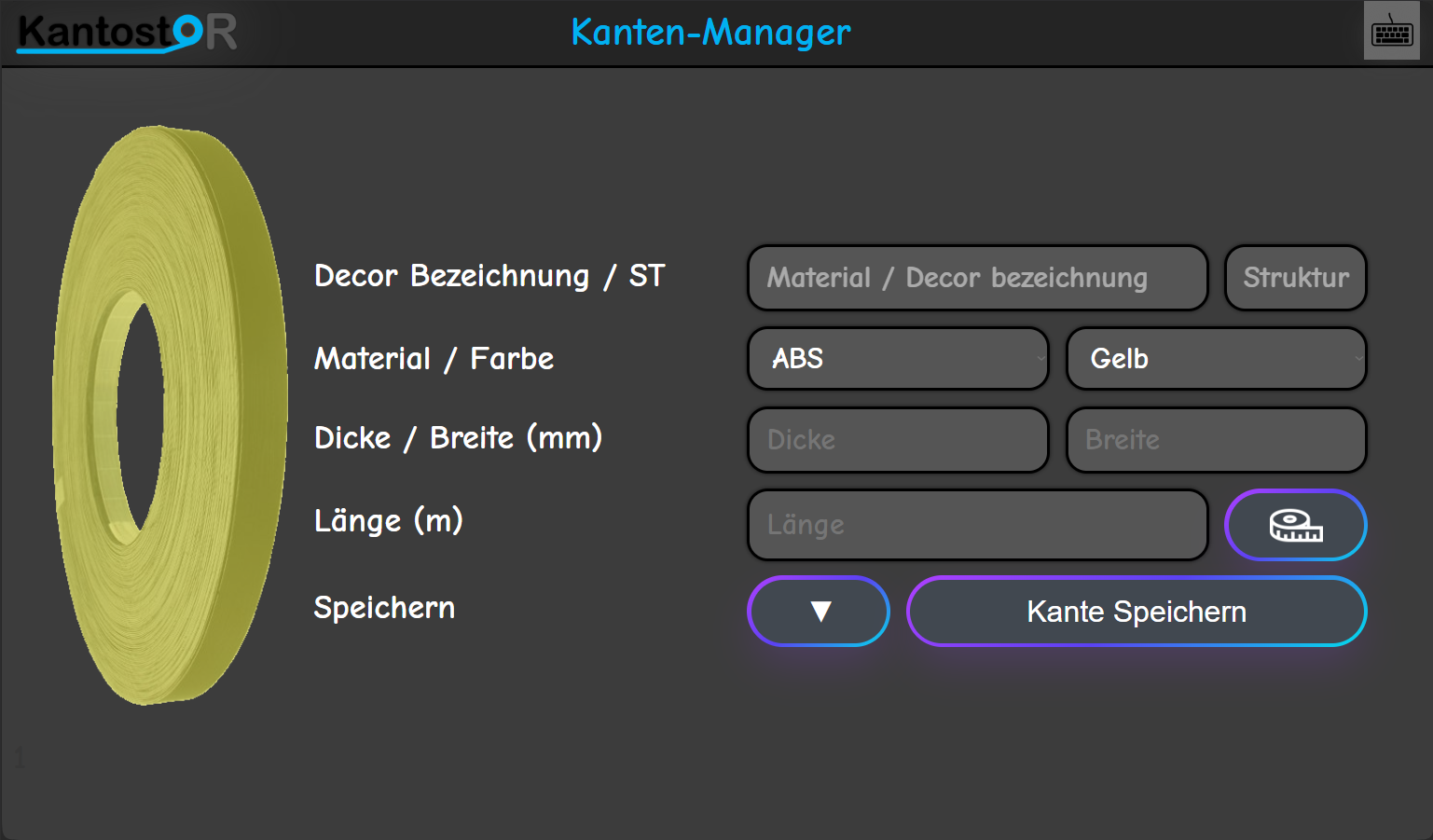Open the Gelb color dropdown
The width and height of the screenshot is (1433, 840).
(x=1216, y=358)
